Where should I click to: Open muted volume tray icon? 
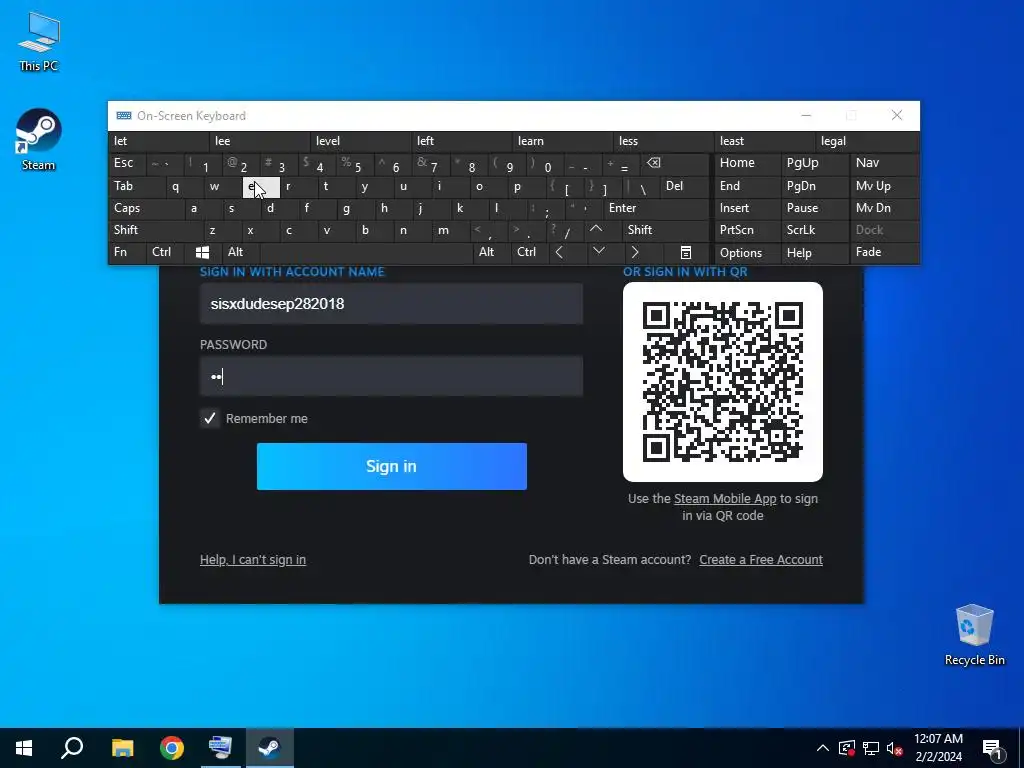tap(895, 748)
